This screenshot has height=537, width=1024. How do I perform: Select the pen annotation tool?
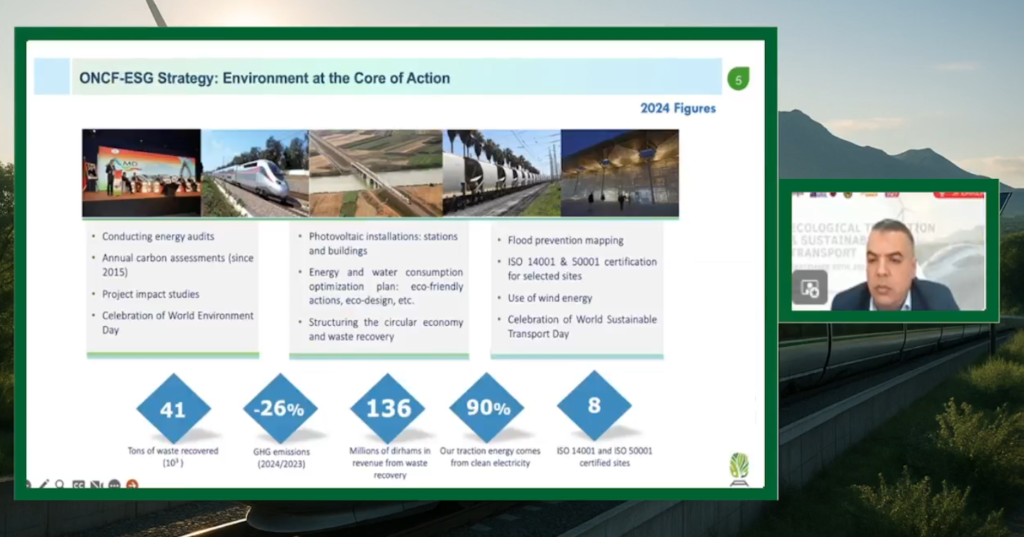[x=44, y=484]
